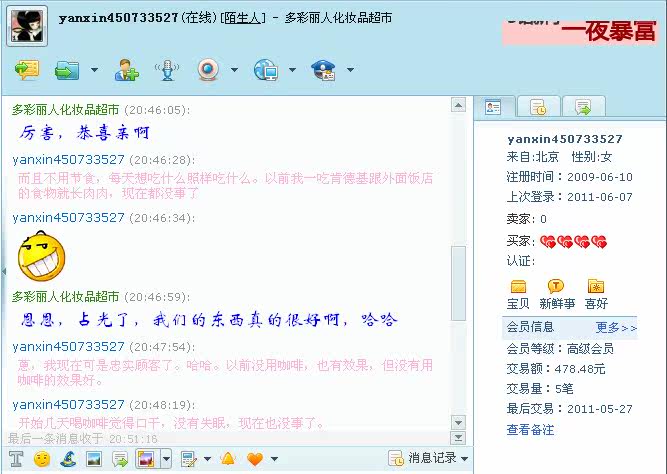Jump to the latest message with the bottom arrow
667x474 pixels.
click(458, 437)
